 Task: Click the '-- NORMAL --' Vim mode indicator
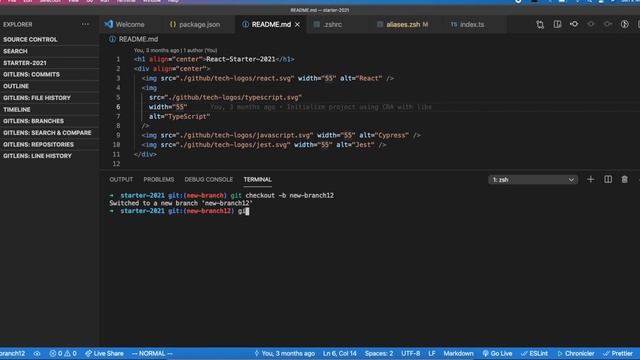[152, 353]
